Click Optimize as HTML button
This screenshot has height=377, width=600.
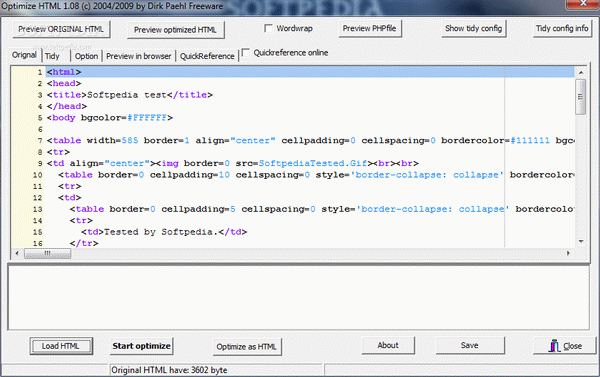246,347
